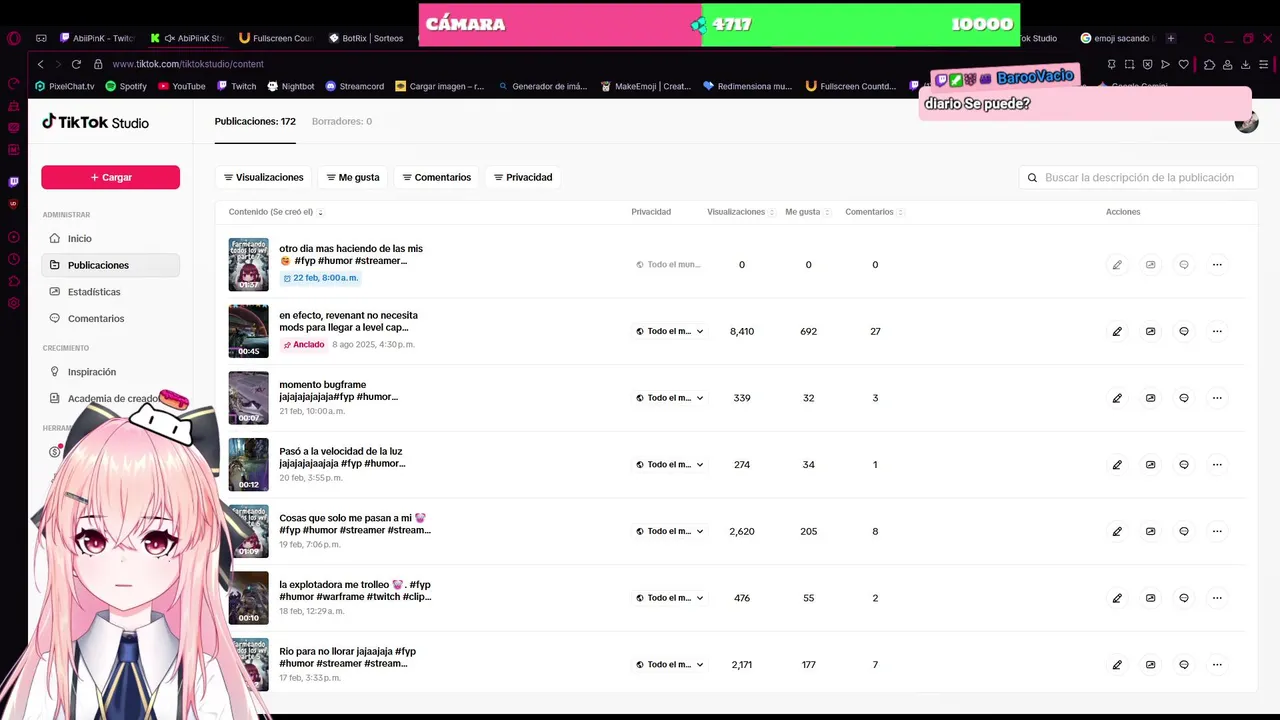Open the browser downloads icon
The image size is (1280, 720).
1245,64
